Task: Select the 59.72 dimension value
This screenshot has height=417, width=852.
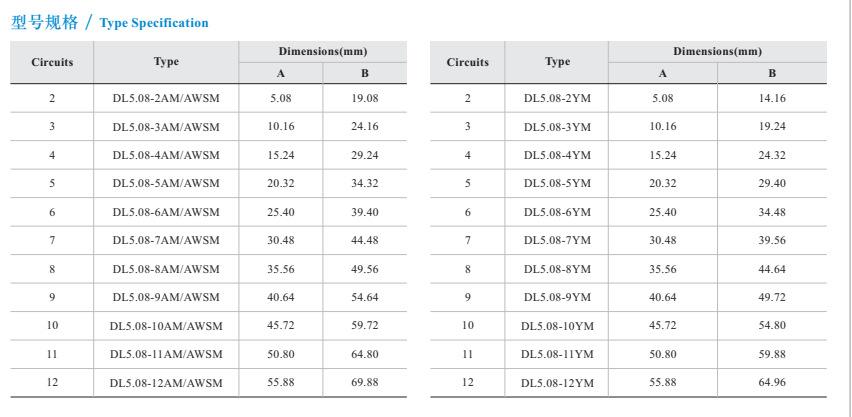Action: click(x=365, y=326)
